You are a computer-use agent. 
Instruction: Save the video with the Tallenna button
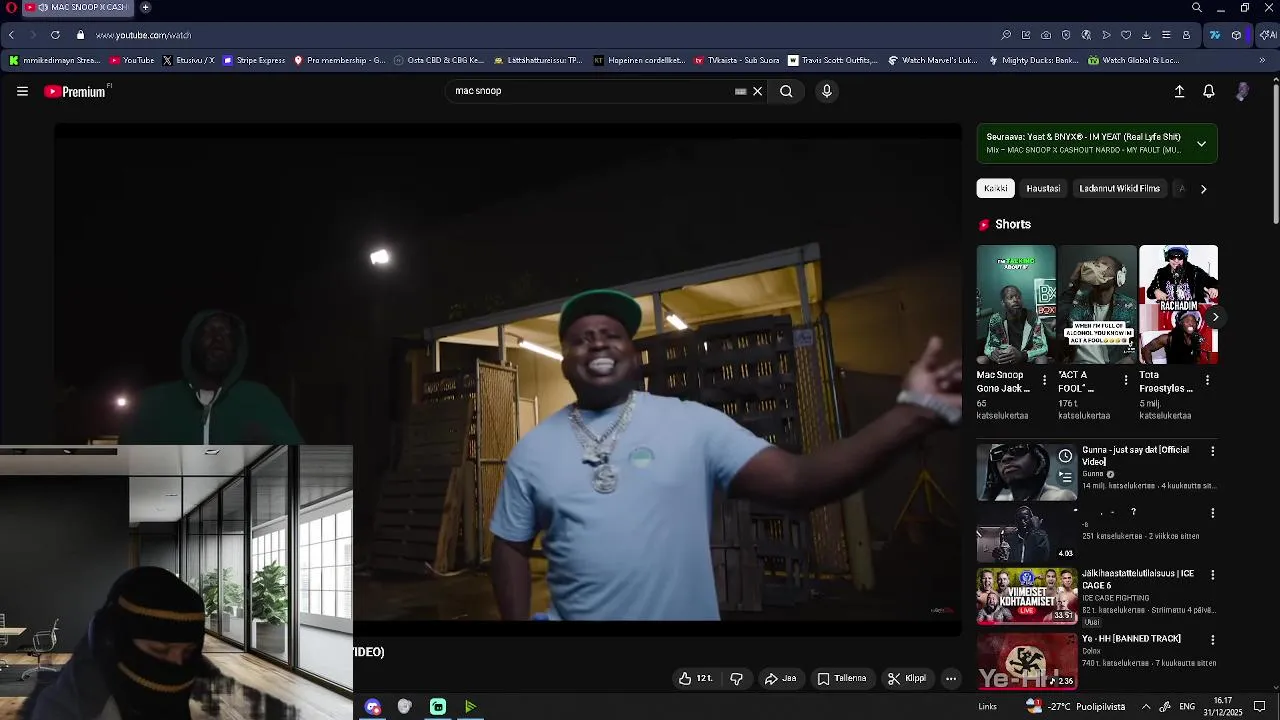(842, 678)
